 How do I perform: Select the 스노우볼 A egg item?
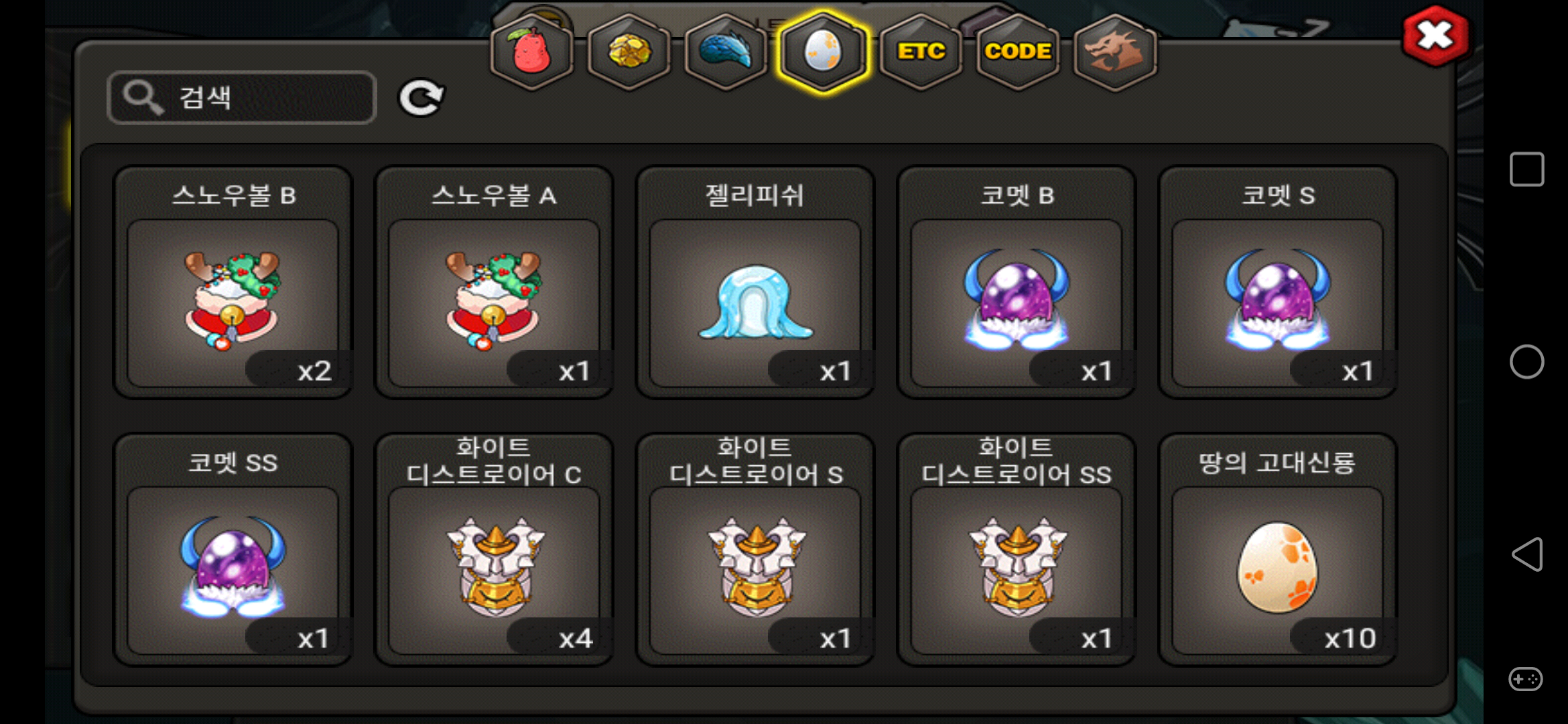494,282
